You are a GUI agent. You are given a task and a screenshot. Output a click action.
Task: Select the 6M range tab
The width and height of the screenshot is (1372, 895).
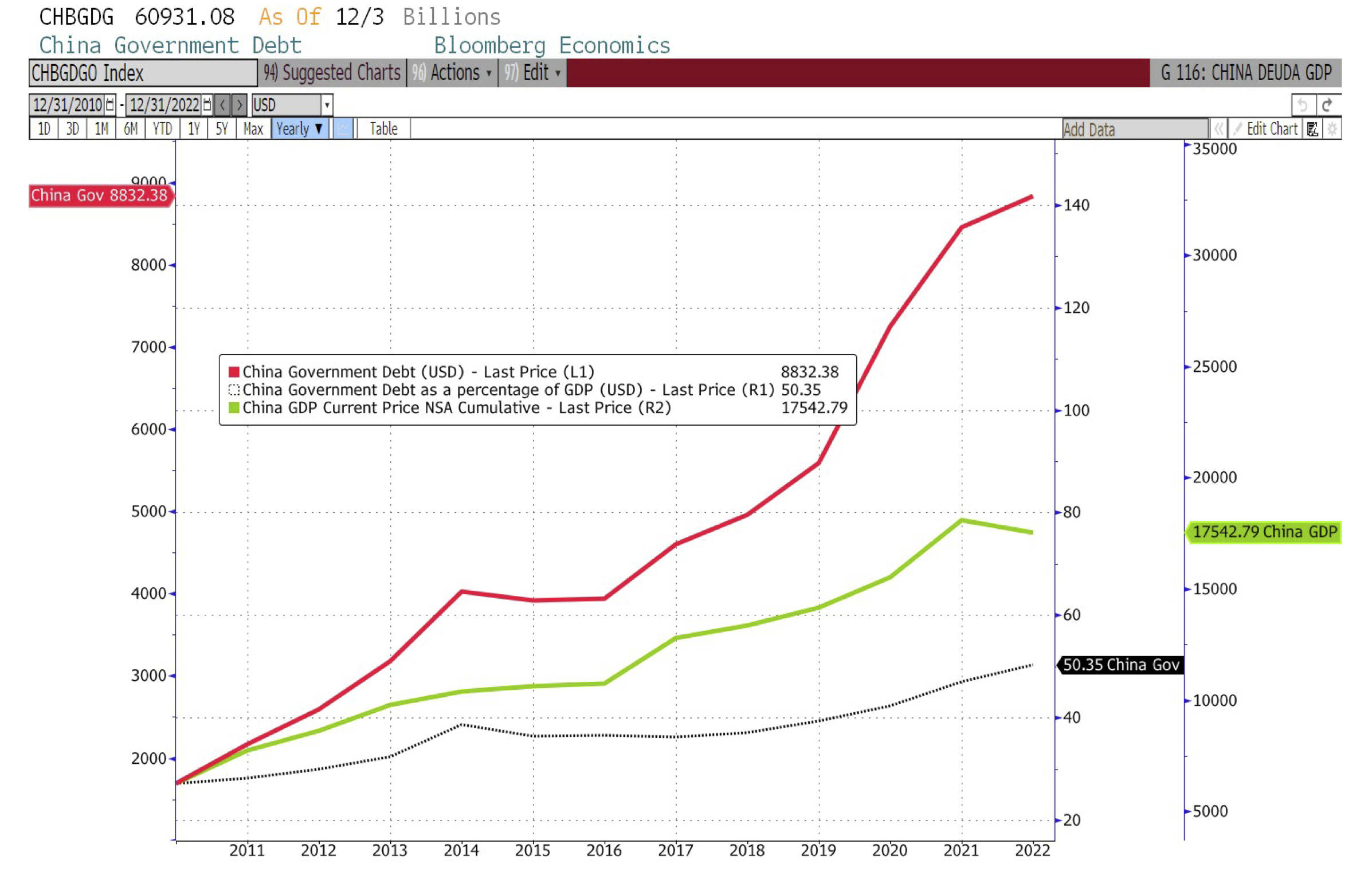click(131, 128)
